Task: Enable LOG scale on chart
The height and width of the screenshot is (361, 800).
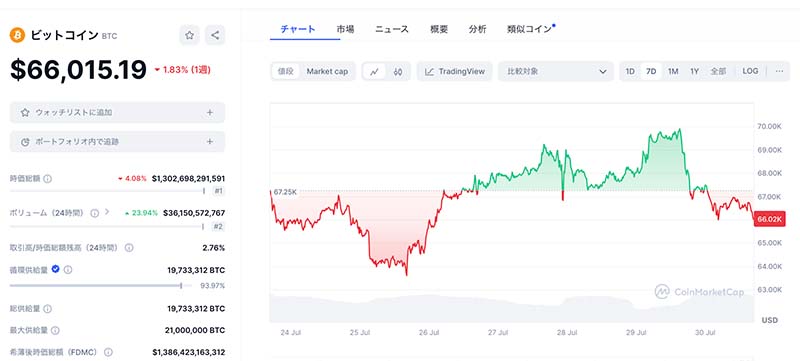Action: click(x=750, y=71)
